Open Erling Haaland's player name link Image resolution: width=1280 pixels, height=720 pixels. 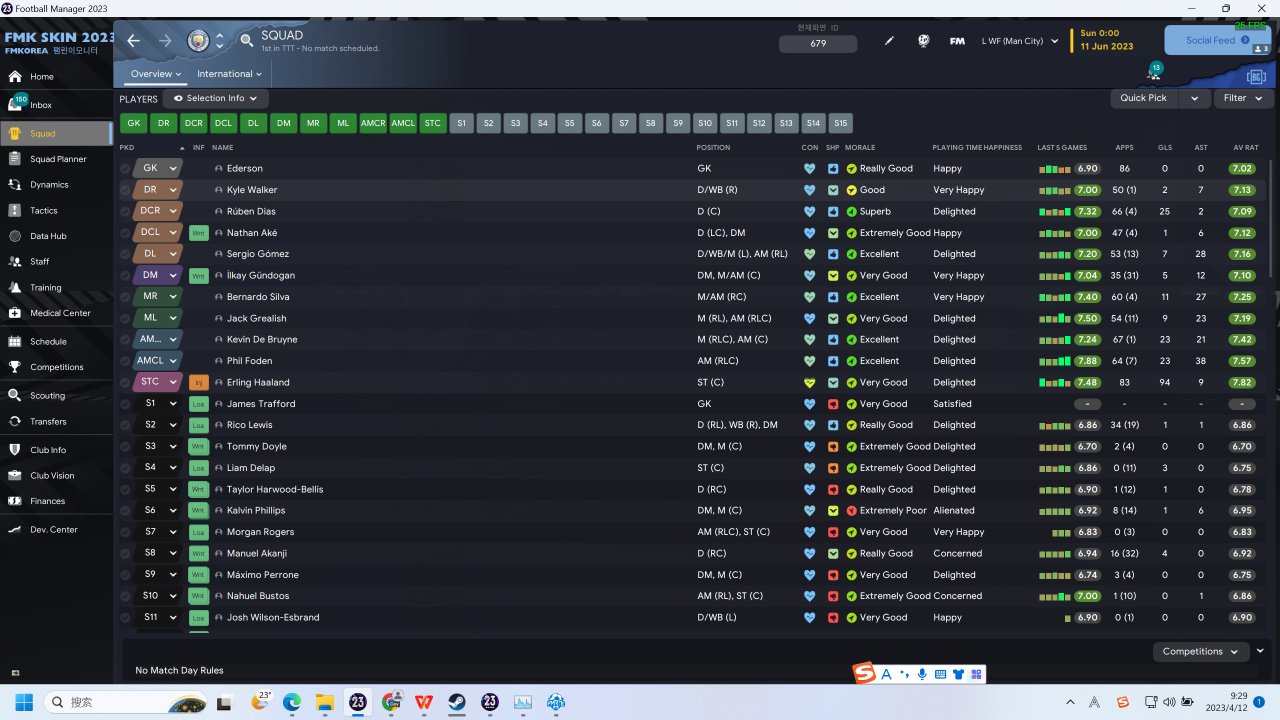[x=258, y=383]
